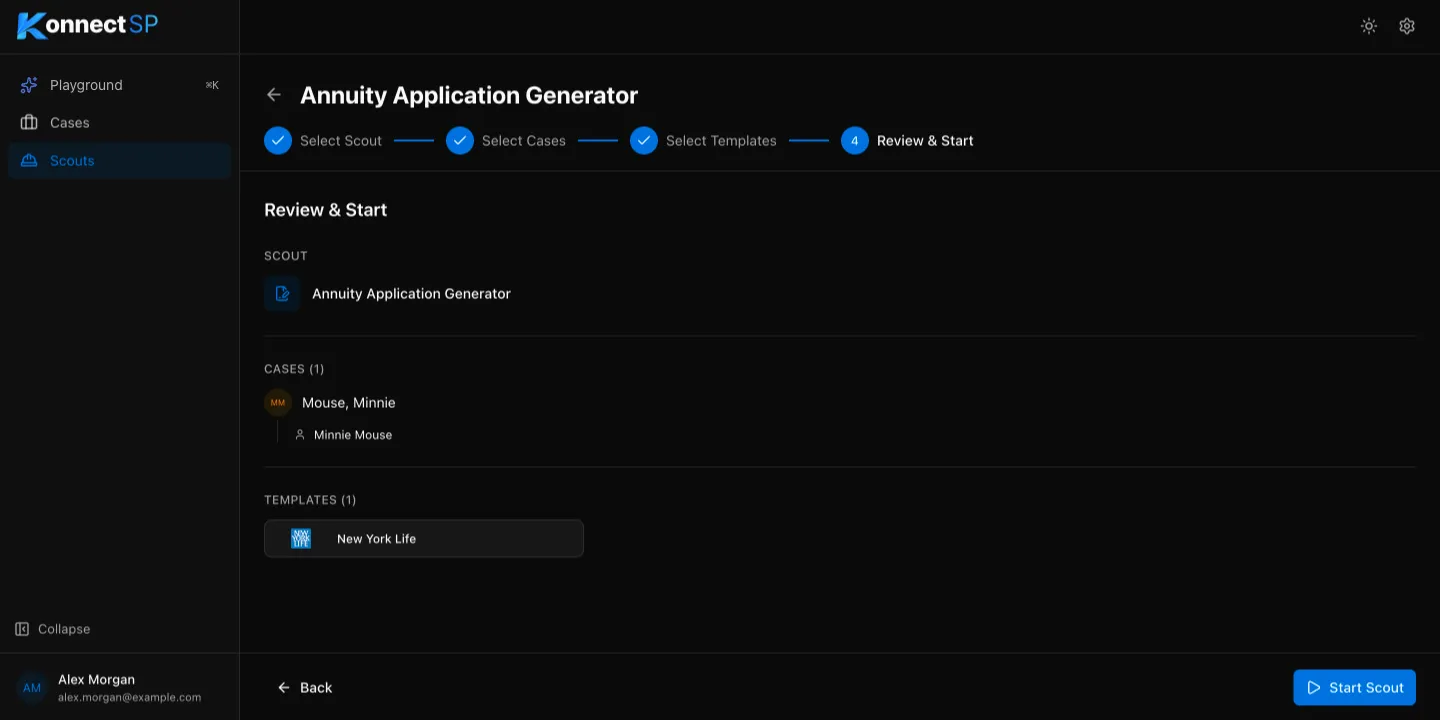Click the Annuity Application Generator scout icon

coord(282,294)
